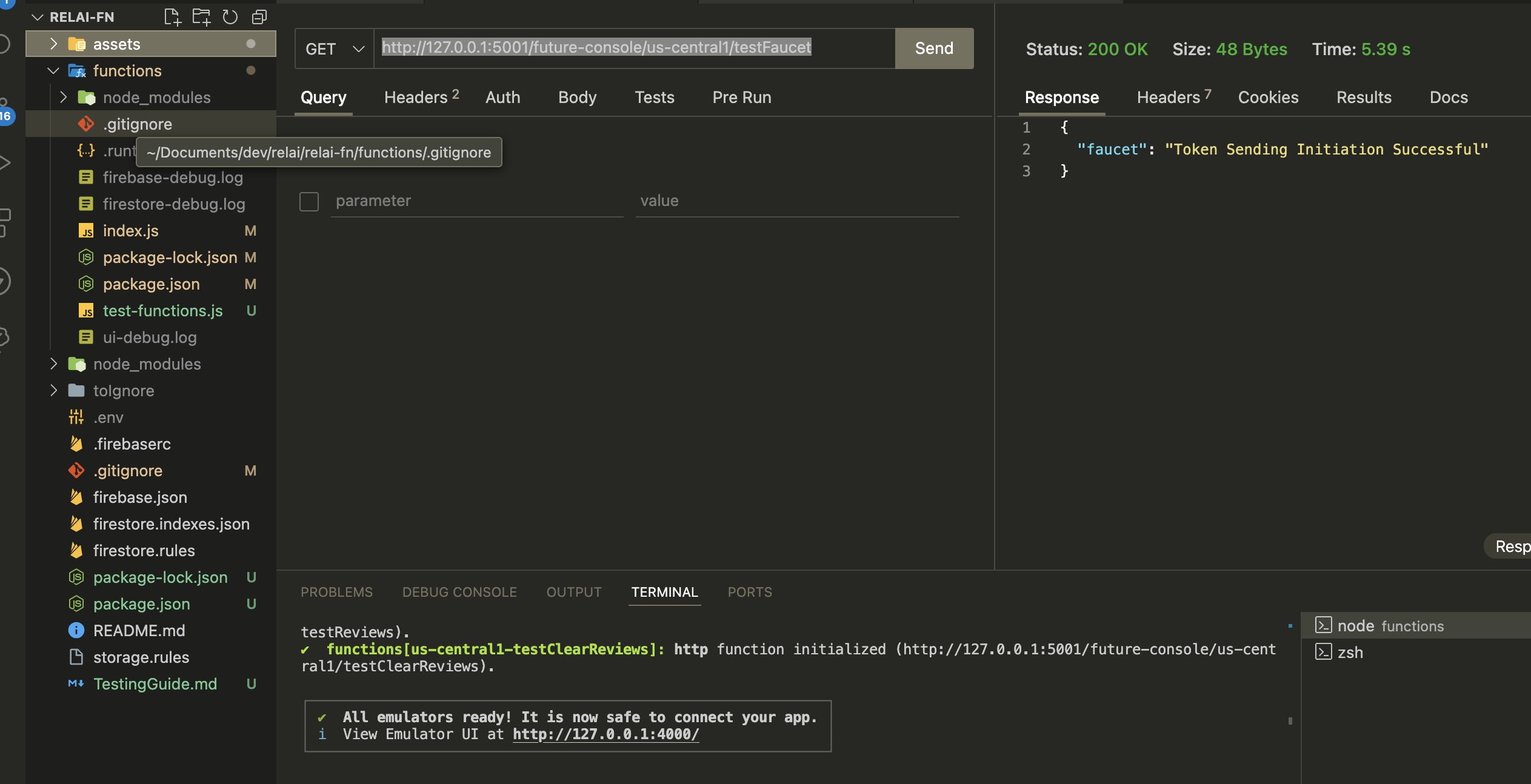The width and height of the screenshot is (1531, 784).
Task: Send the request with the Send button
Action: 934,48
